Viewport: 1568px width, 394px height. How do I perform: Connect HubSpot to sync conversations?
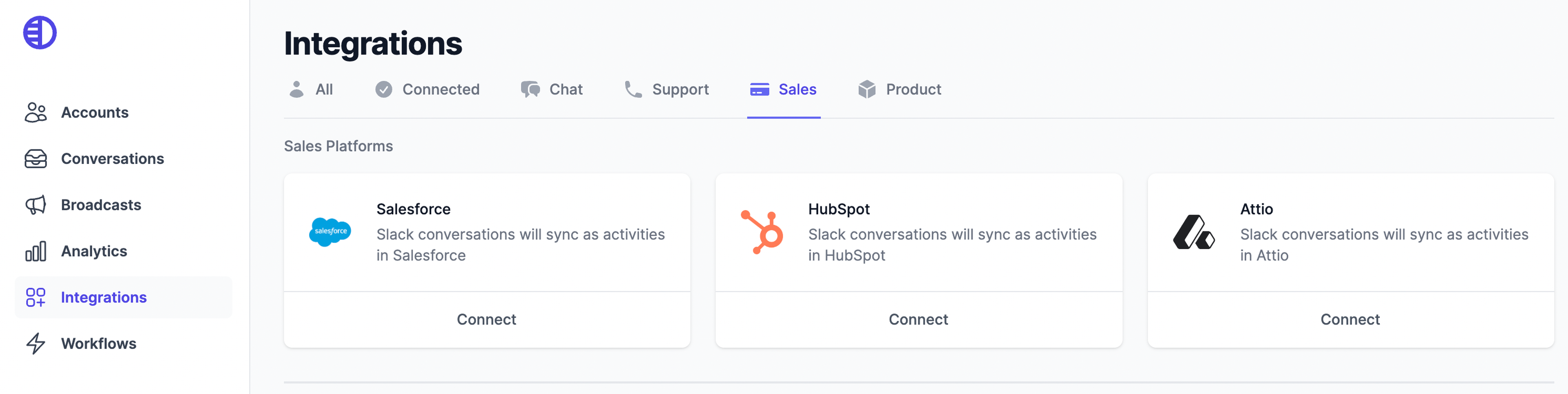(918, 319)
